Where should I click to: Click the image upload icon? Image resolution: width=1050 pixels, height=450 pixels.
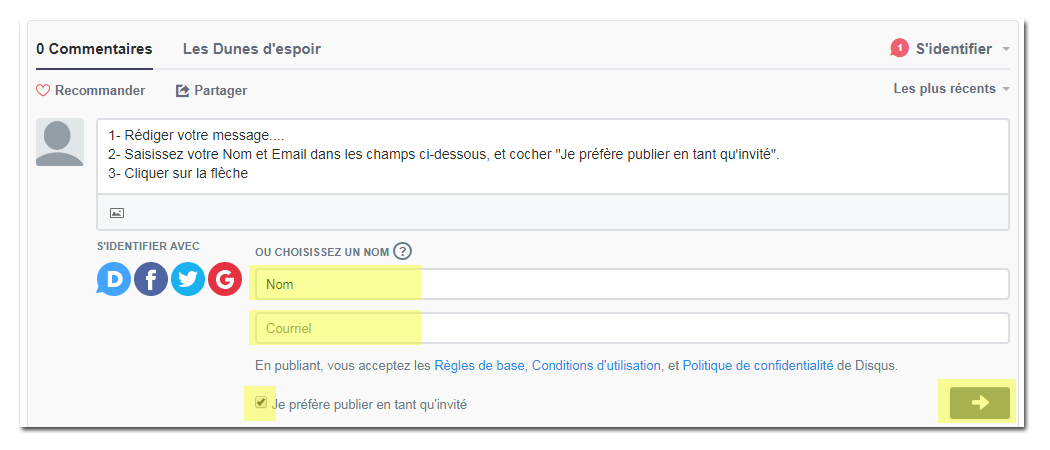(117, 213)
